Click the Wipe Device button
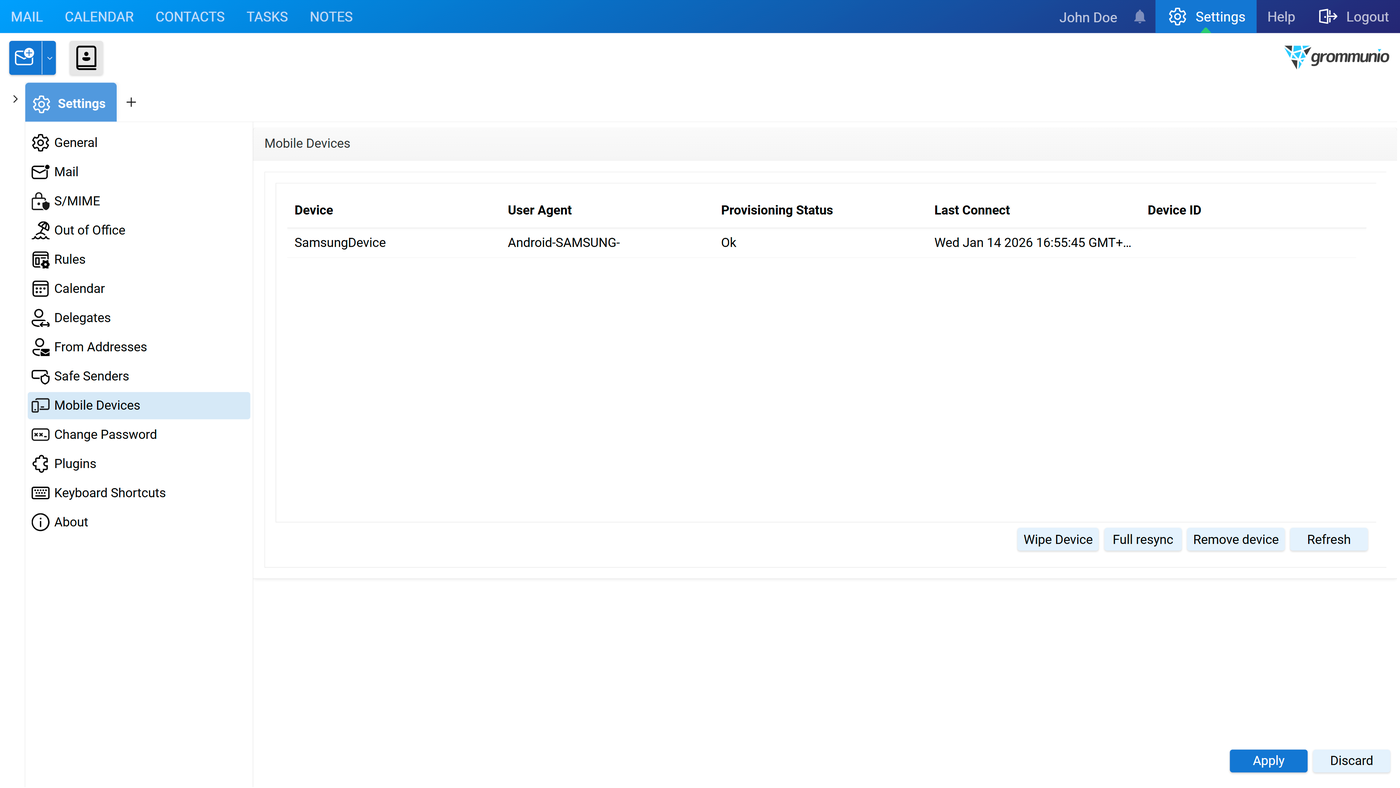 tap(1058, 540)
